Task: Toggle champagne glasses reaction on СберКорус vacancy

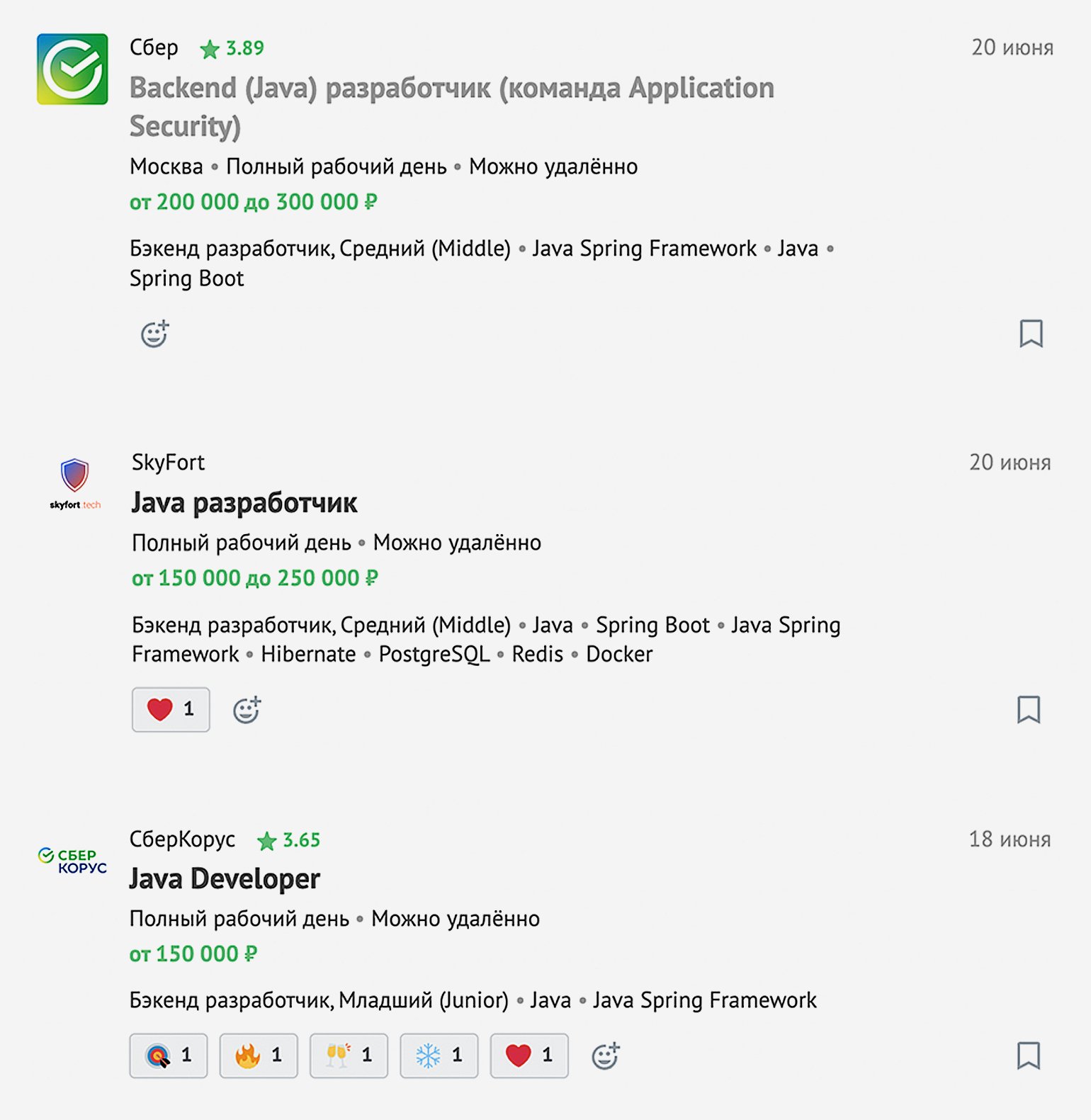Action: point(349,1056)
